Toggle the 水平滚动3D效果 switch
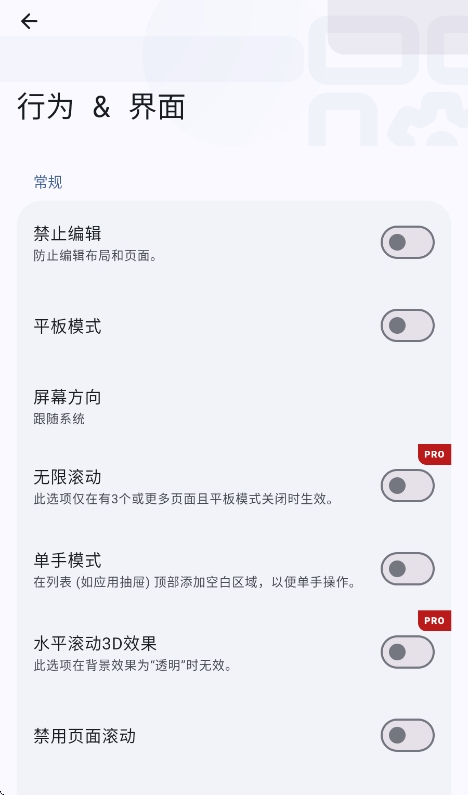Viewport: 468px width, 795px height. [x=408, y=652]
